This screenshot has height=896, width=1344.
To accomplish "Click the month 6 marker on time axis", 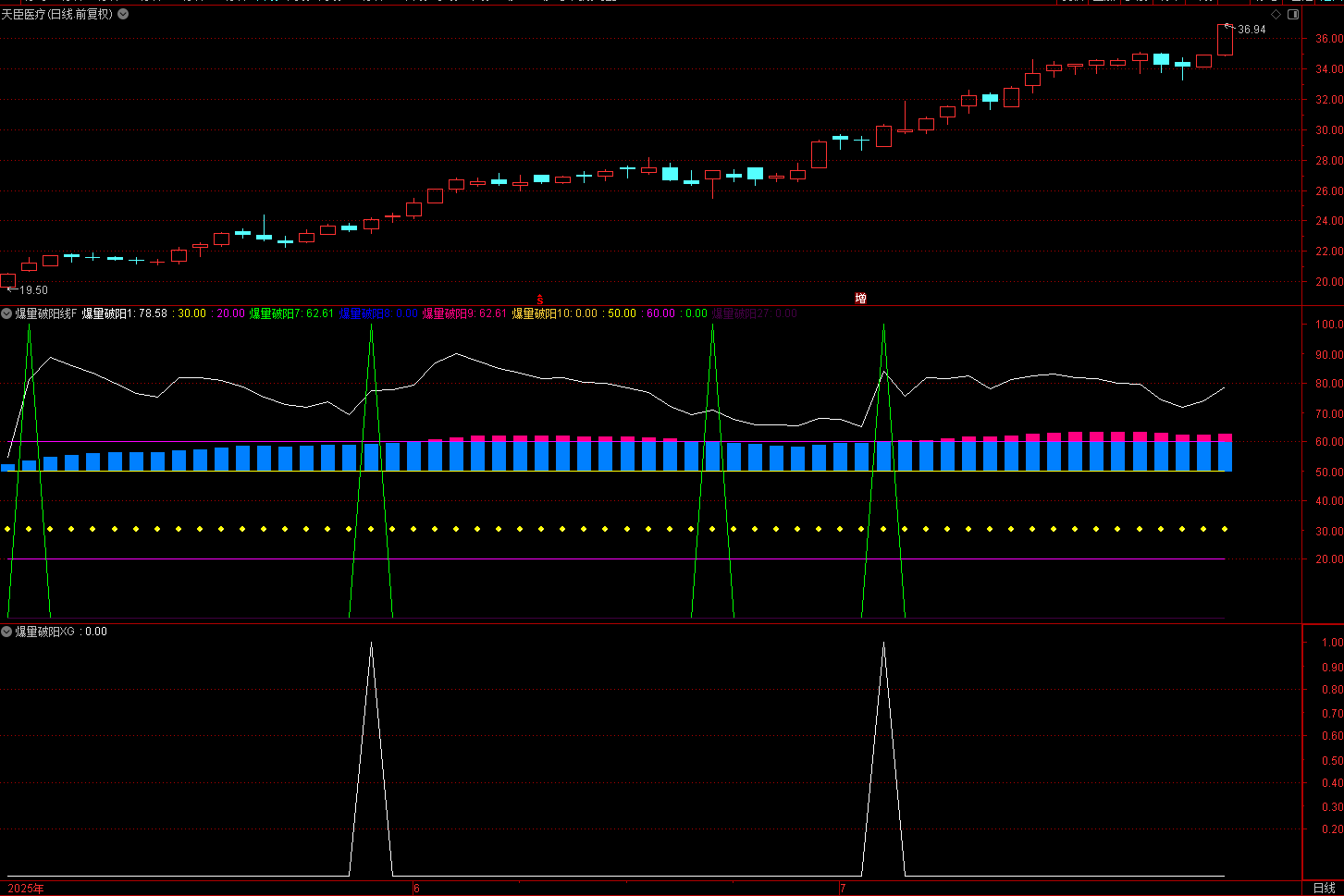I will point(416,889).
